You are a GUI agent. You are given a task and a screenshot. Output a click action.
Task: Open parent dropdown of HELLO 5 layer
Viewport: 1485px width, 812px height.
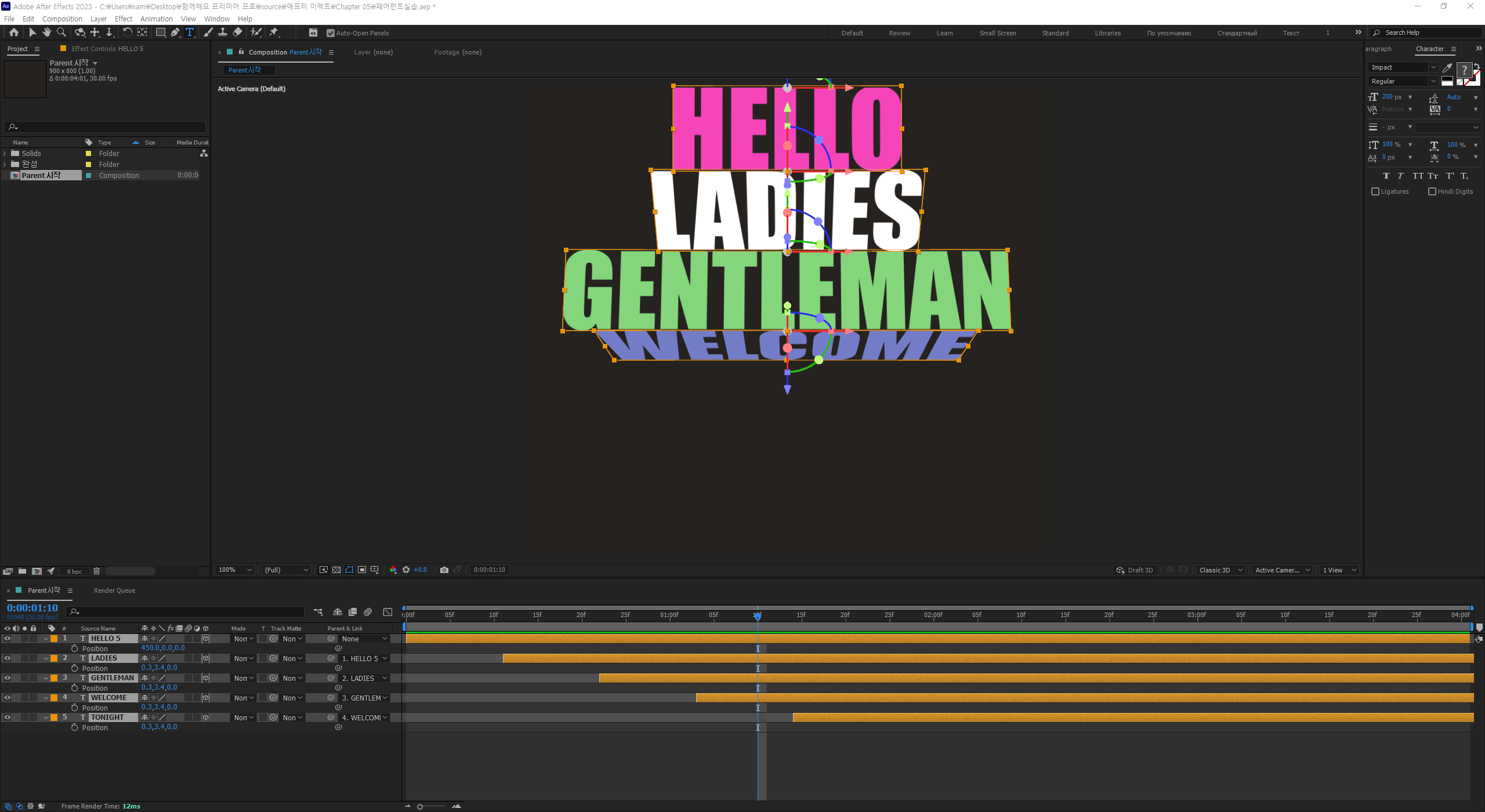click(x=364, y=639)
